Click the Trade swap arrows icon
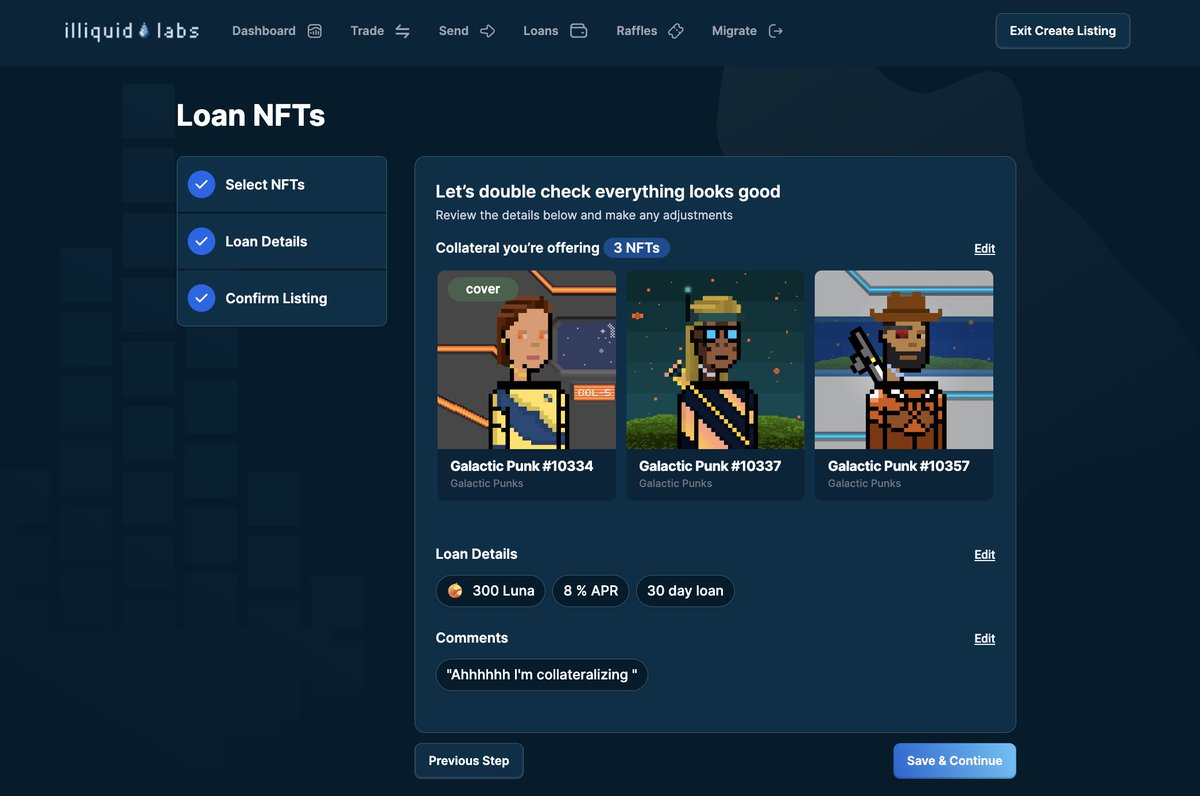The height and width of the screenshot is (796, 1200). [x=402, y=31]
